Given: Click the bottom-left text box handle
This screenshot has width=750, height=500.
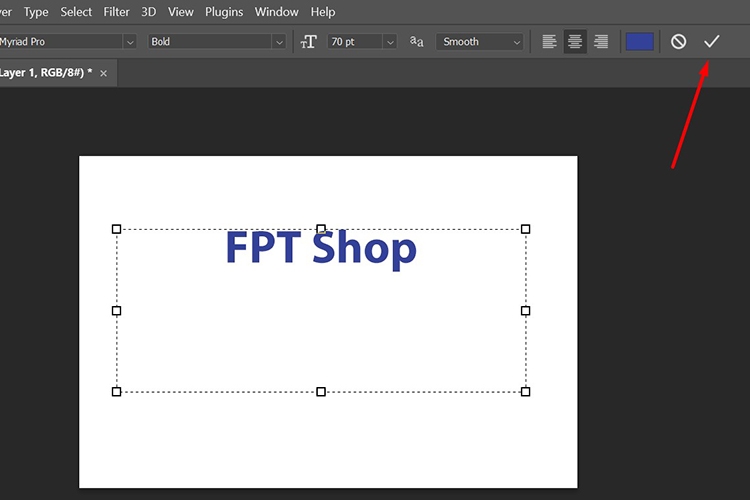Looking at the screenshot, I should point(116,392).
